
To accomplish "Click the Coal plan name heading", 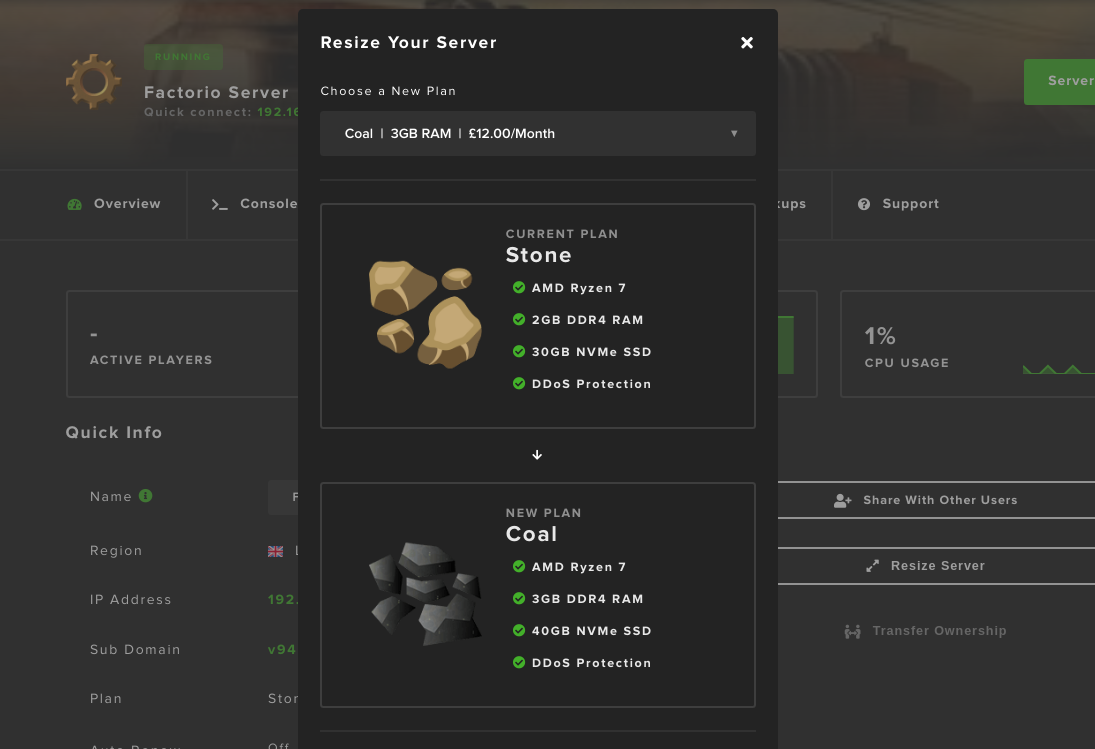I will point(531,534).
